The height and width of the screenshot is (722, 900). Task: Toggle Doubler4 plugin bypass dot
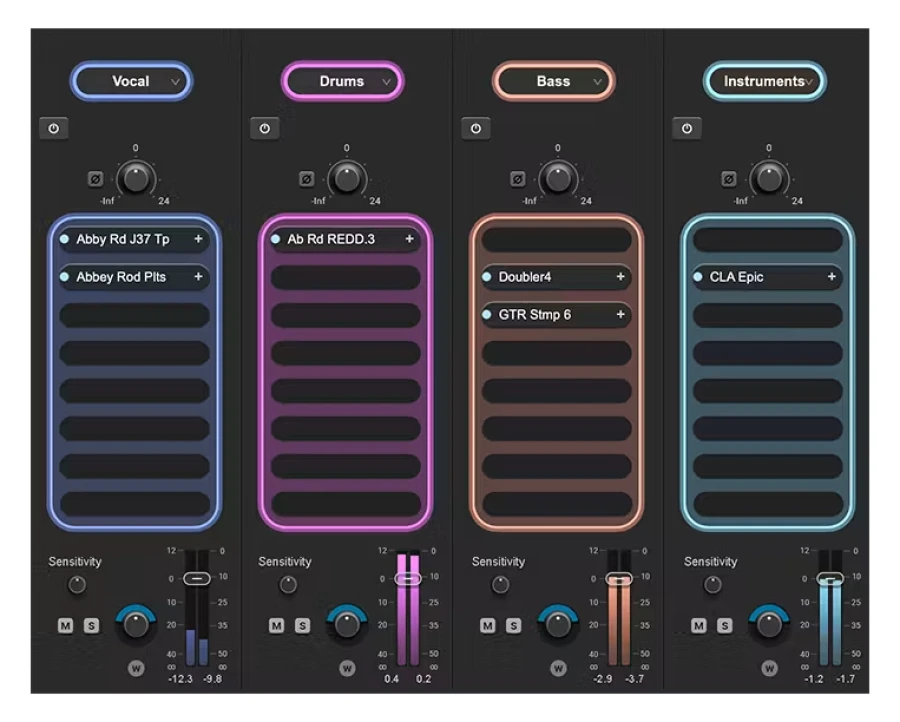tap(487, 277)
